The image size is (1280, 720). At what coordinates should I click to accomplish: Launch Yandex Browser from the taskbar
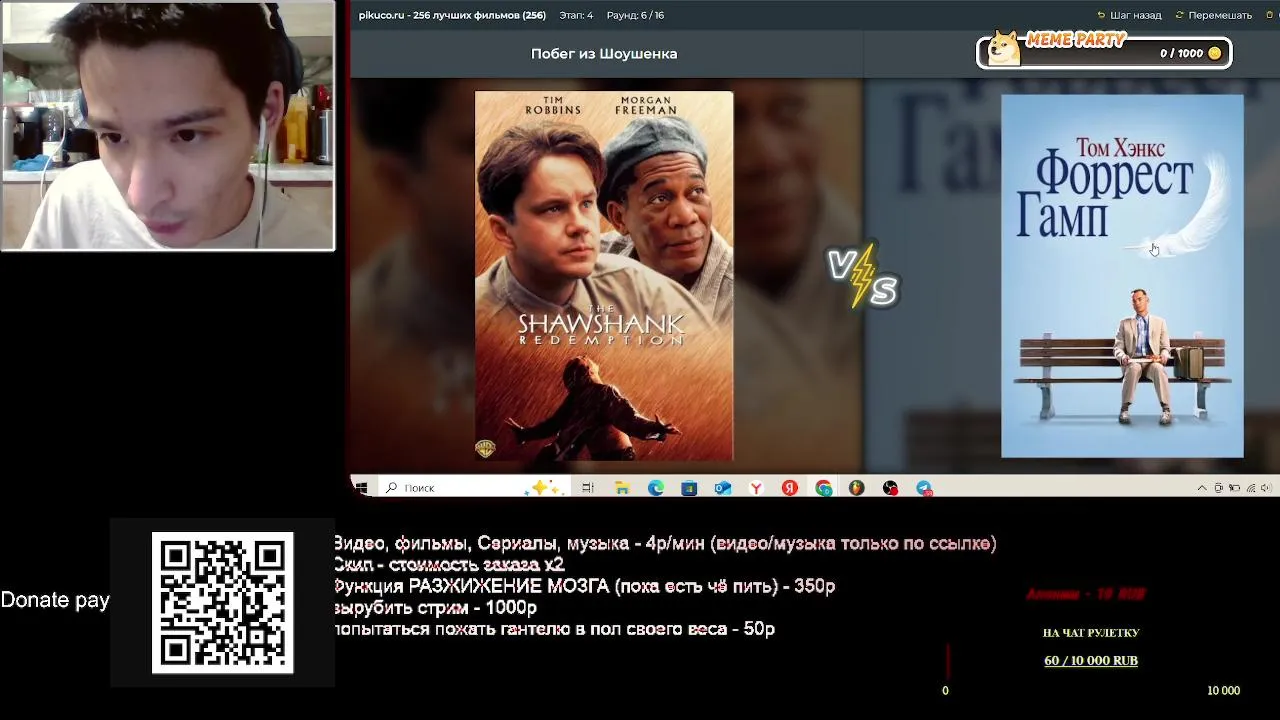tap(757, 488)
